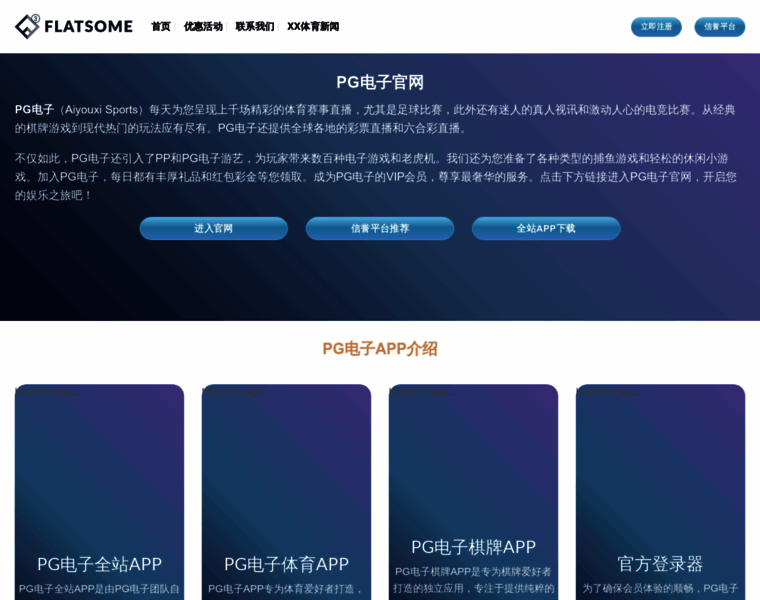Open the PG电子棋牌APP card
The image size is (760, 600).
click(474, 492)
